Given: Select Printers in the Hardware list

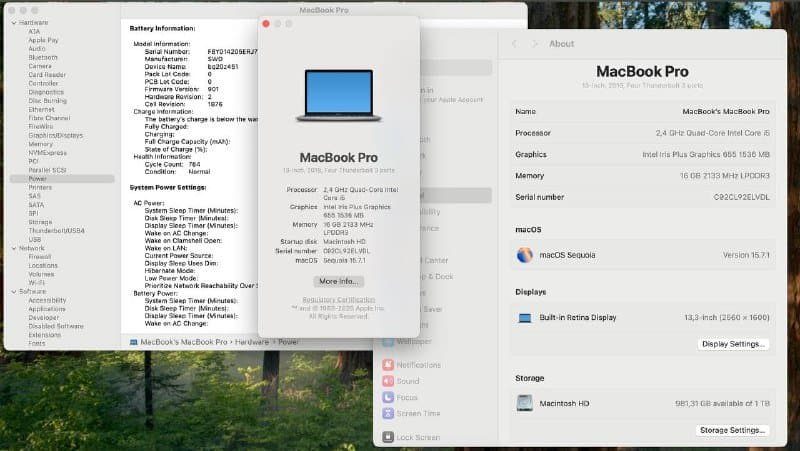Looking at the screenshot, I should 40,187.
